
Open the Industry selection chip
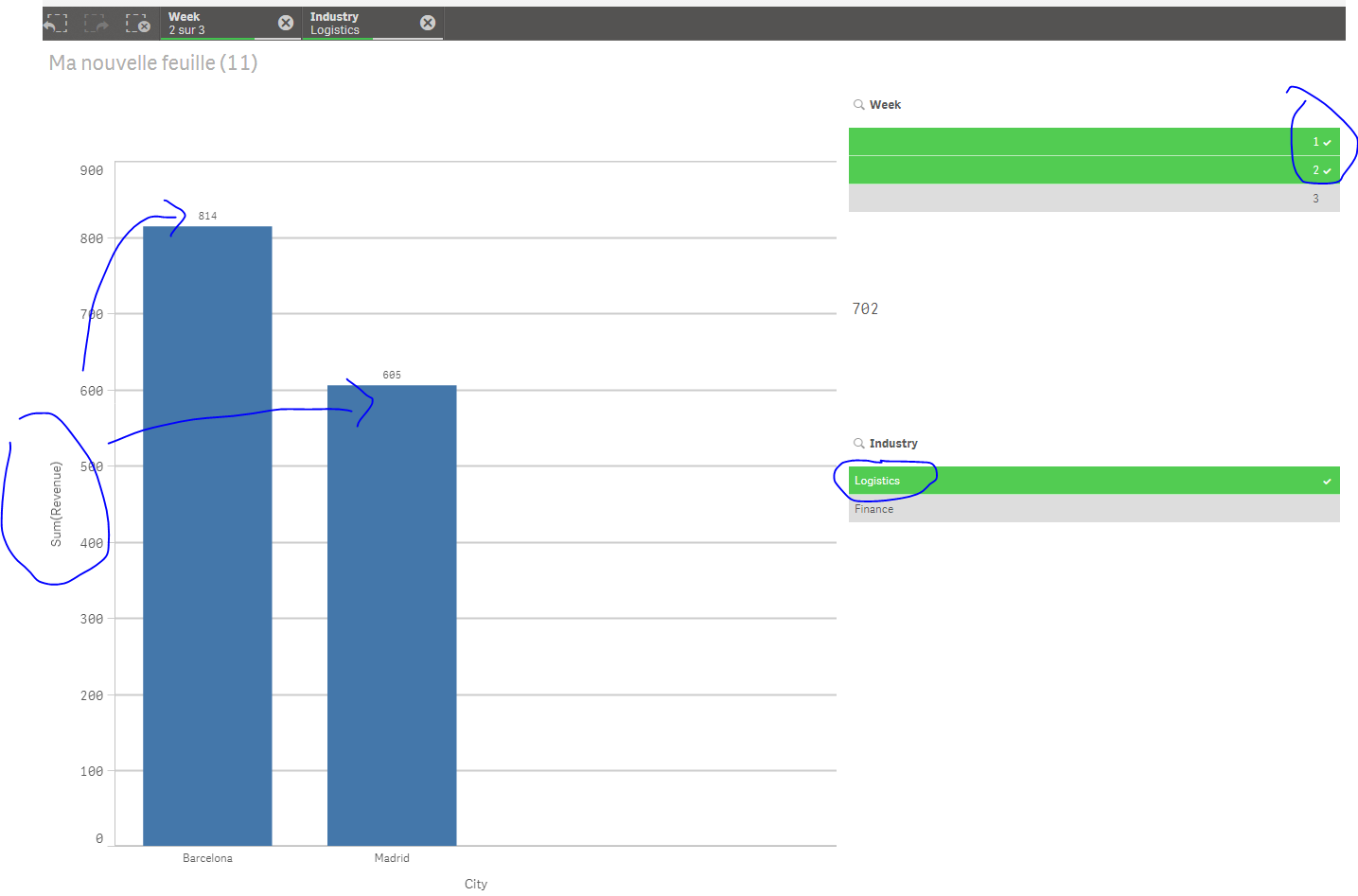pyautogui.click(x=362, y=24)
